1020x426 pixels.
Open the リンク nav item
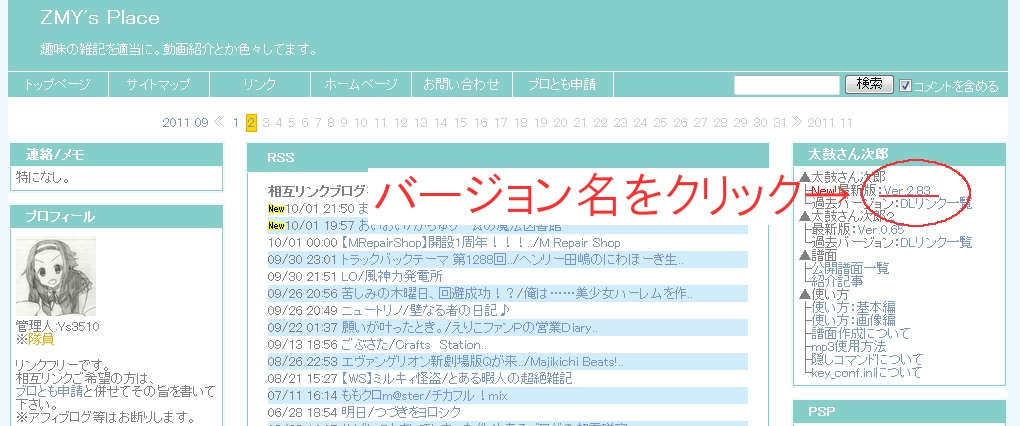(x=260, y=84)
